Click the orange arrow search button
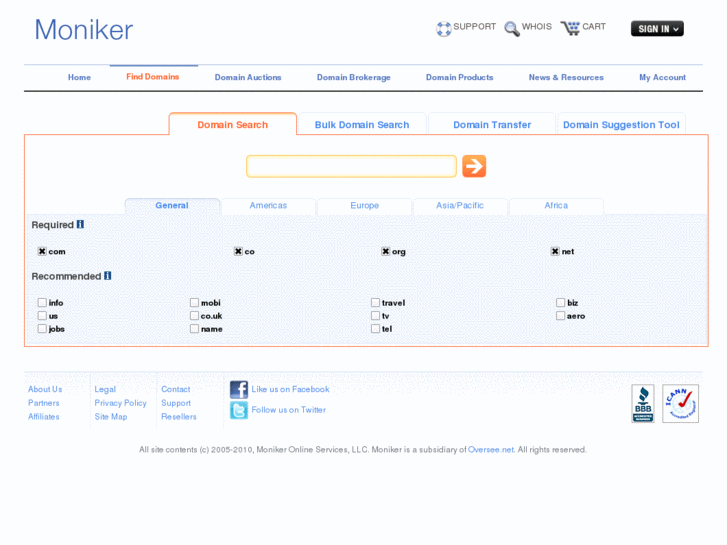 (474, 166)
